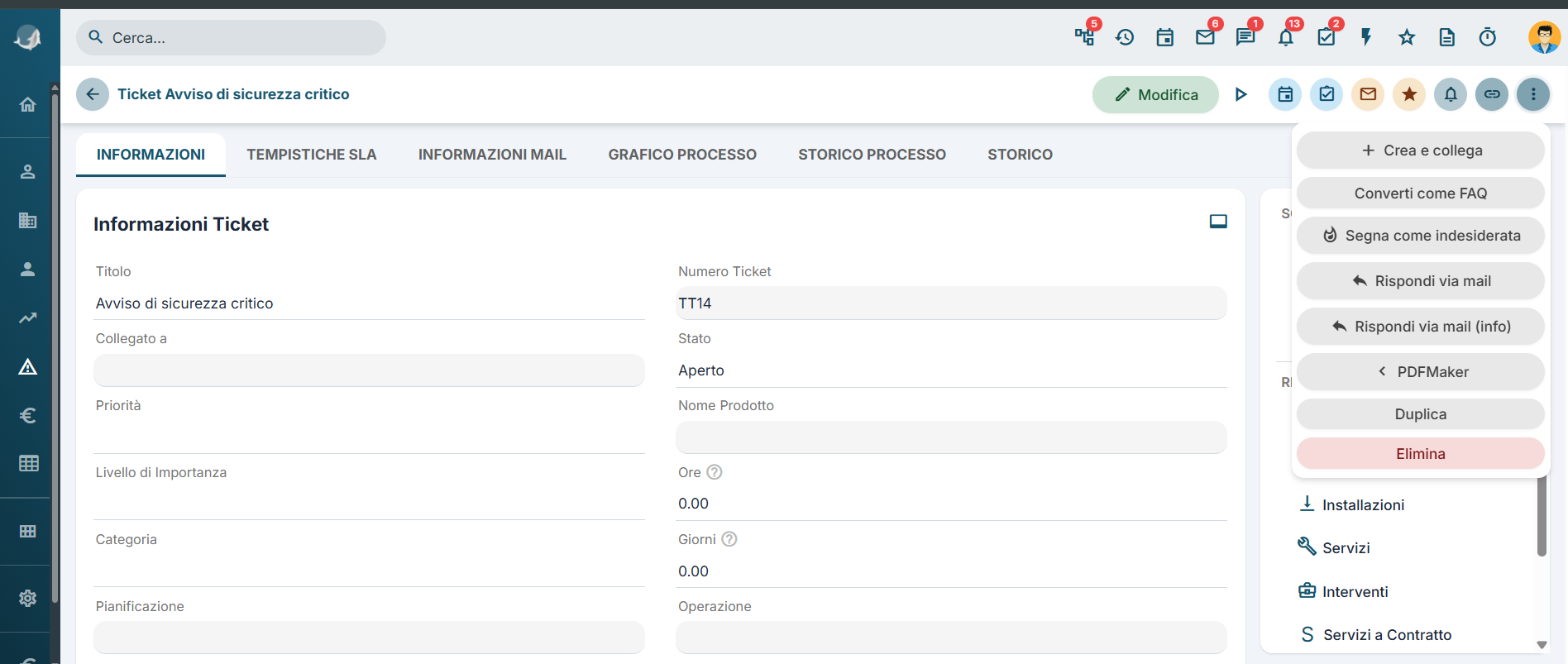Click the play process button
The image size is (1568, 664).
click(1241, 94)
